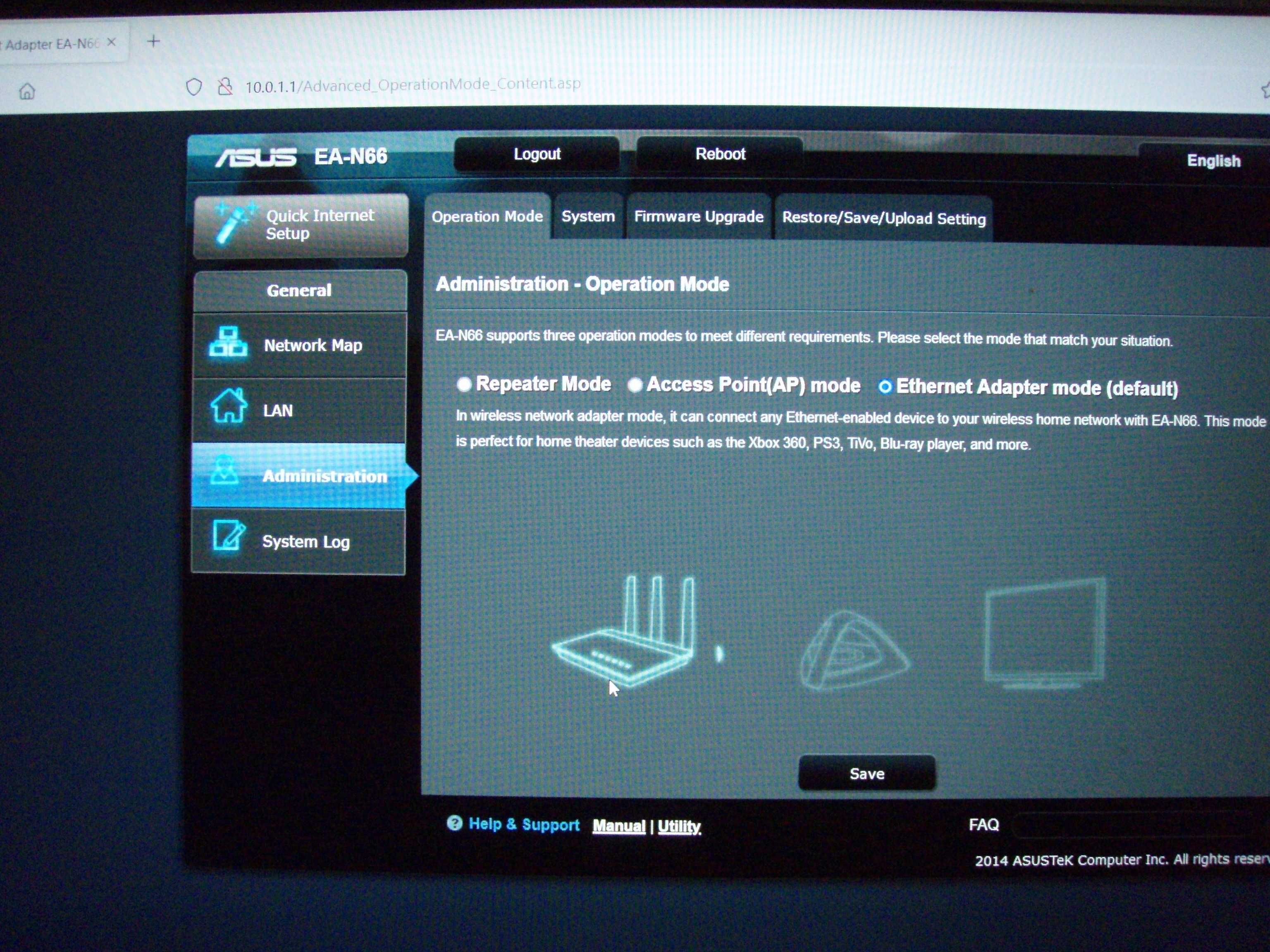
Task: Click the Logout button
Action: click(x=537, y=154)
